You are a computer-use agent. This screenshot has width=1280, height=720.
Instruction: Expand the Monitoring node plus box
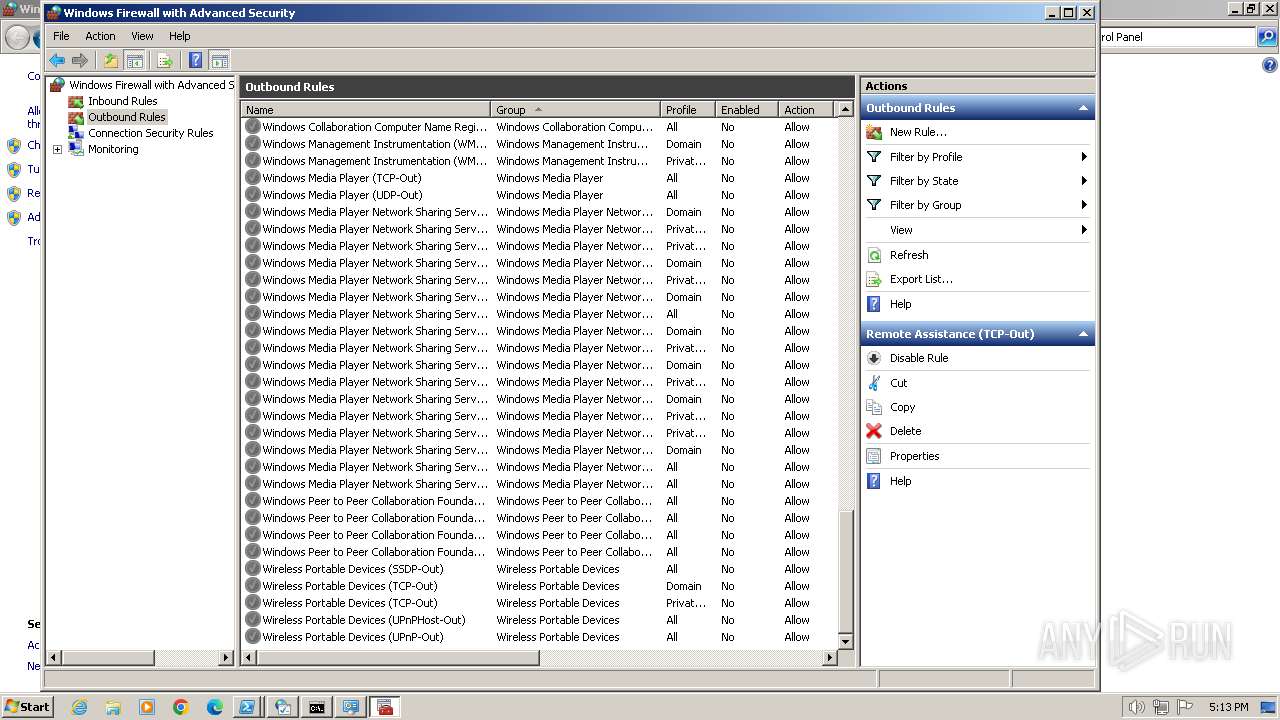pyautogui.click(x=57, y=150)
